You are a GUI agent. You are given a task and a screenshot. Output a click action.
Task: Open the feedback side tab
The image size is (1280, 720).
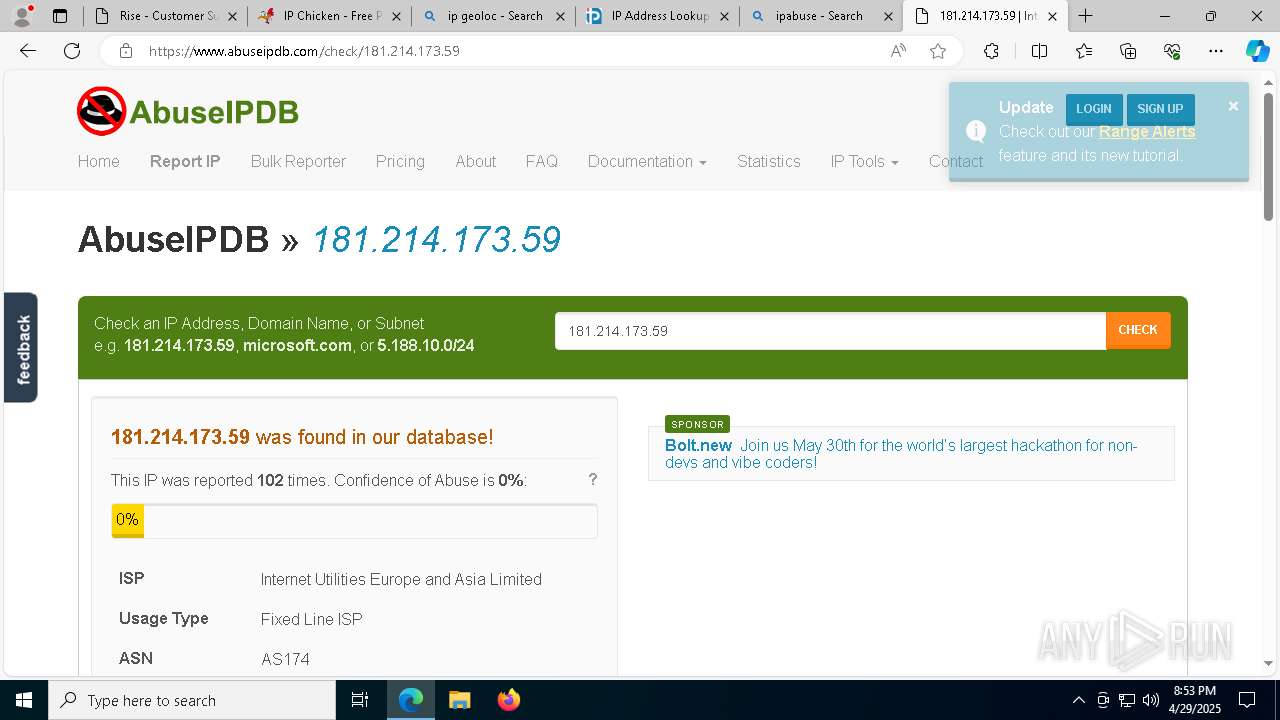coord(21,347)
